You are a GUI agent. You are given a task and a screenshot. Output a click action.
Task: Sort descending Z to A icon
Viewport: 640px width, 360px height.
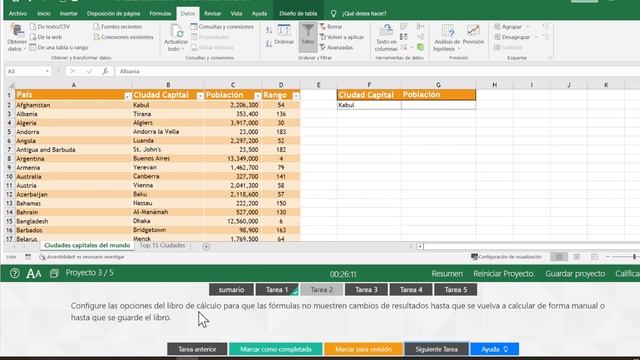coord(269,43)
